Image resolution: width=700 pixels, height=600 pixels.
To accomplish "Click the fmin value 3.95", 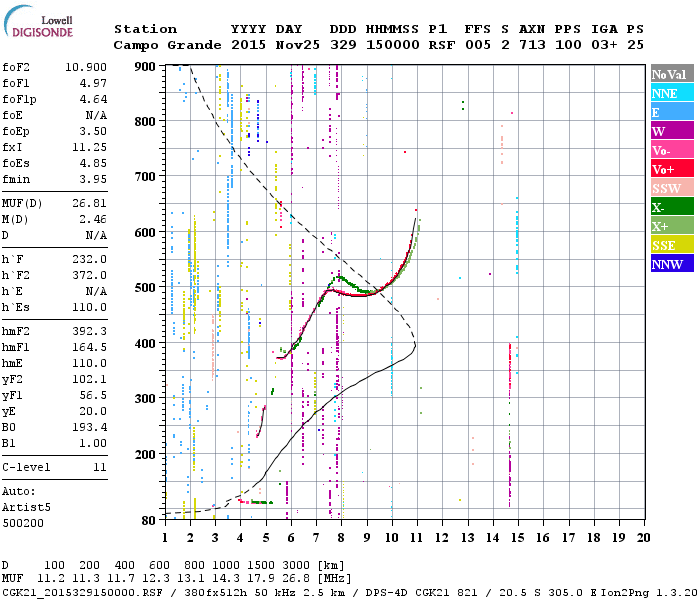I will point(93,179).
